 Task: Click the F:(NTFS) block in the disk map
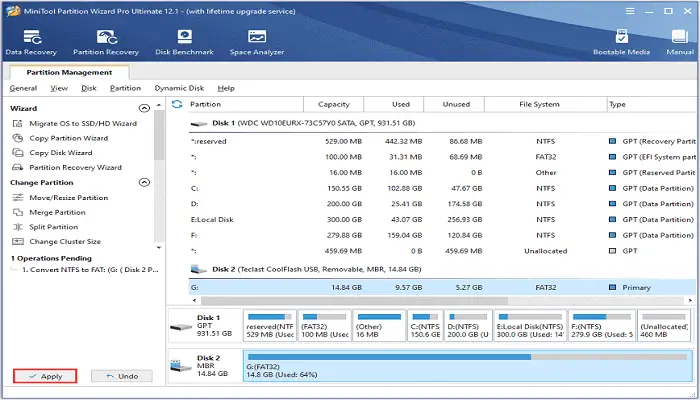[x=602, y=326]
